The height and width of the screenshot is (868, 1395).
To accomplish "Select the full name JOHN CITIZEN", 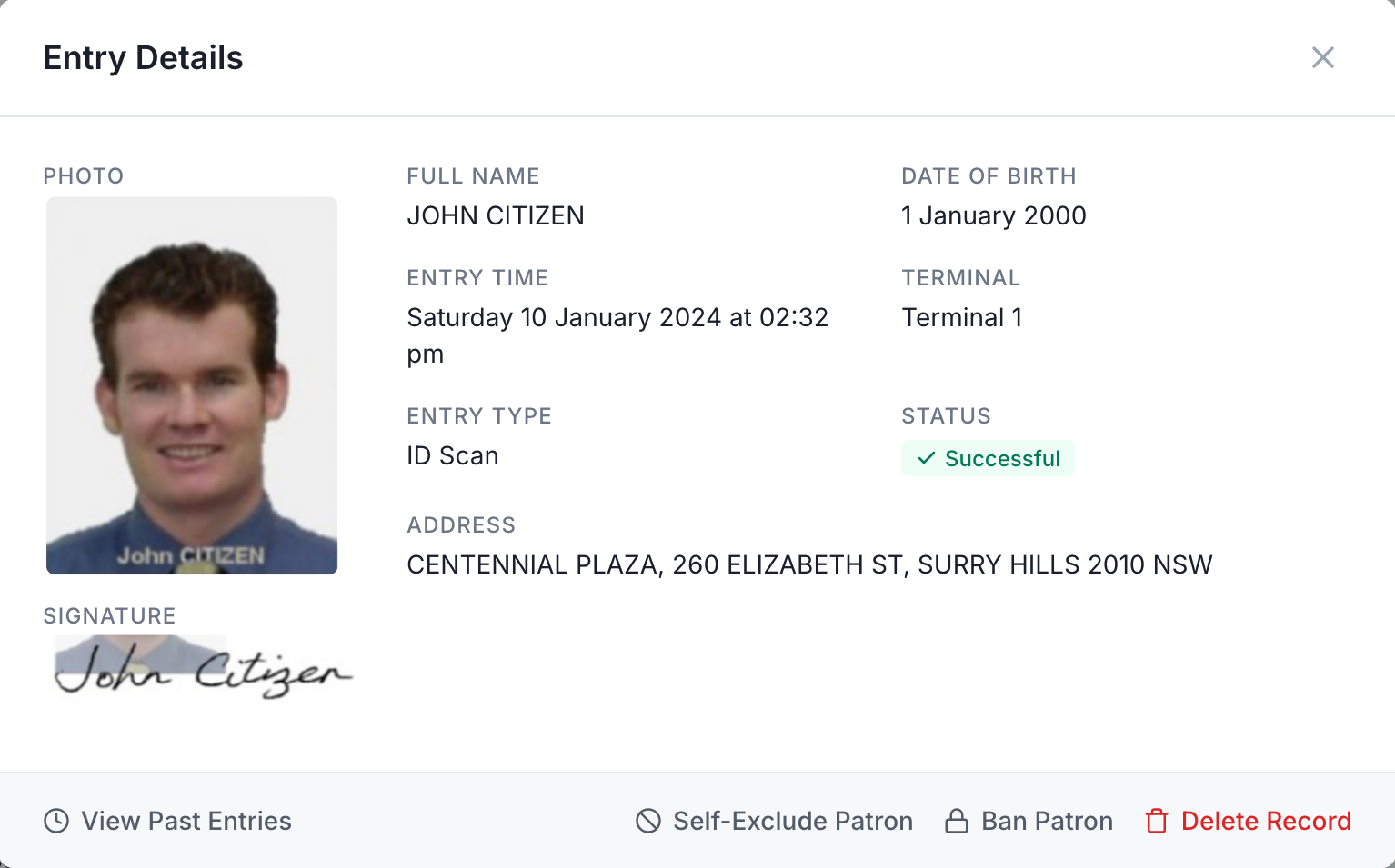I will pyautogui.click(x=496, y=215).
